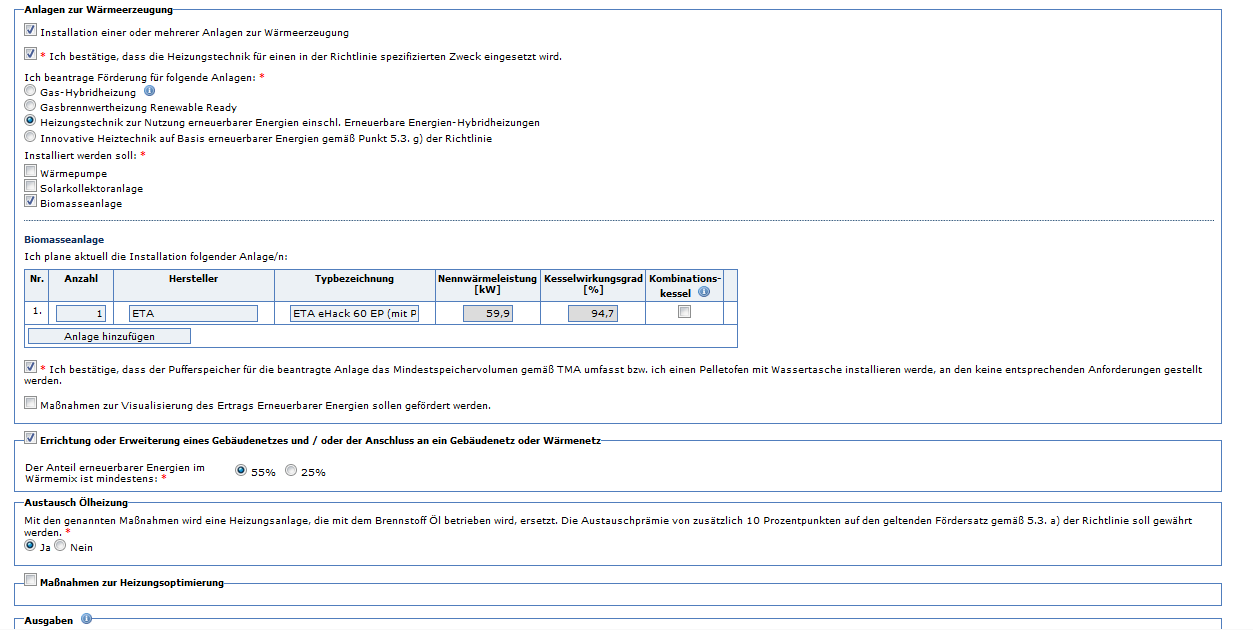Uncheck Errichtung oder Erweiterung eines Gebäudenetzes

(x=31, y=438)
